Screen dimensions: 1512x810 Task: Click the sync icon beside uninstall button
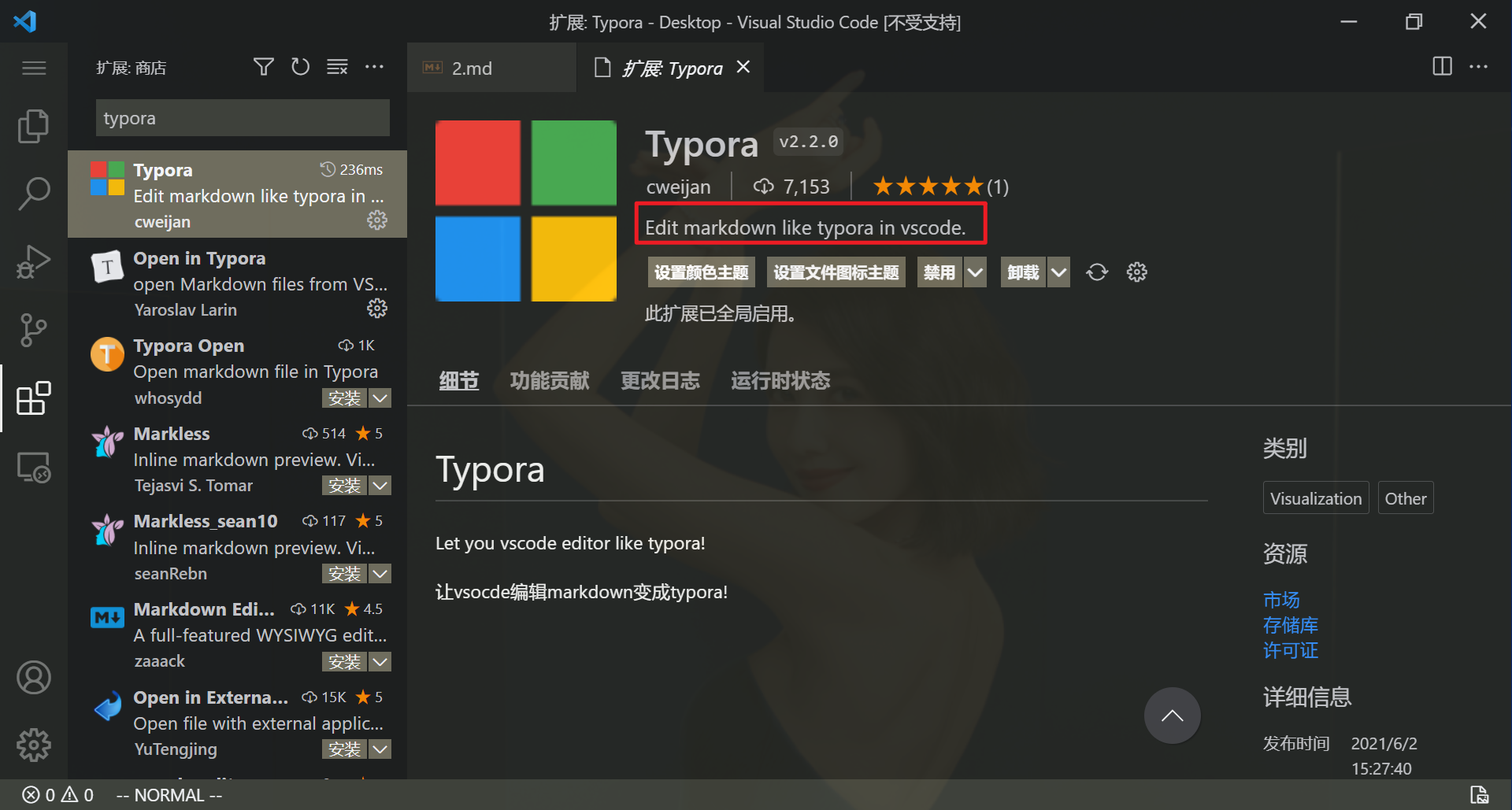[1097, 272]
